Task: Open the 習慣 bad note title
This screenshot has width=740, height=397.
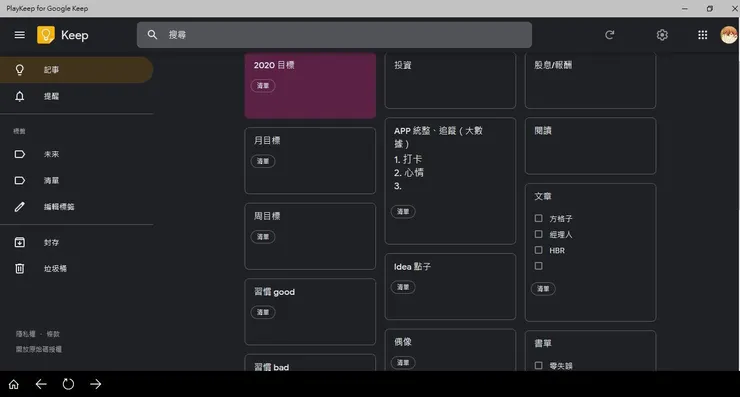Action: (271, 367)
